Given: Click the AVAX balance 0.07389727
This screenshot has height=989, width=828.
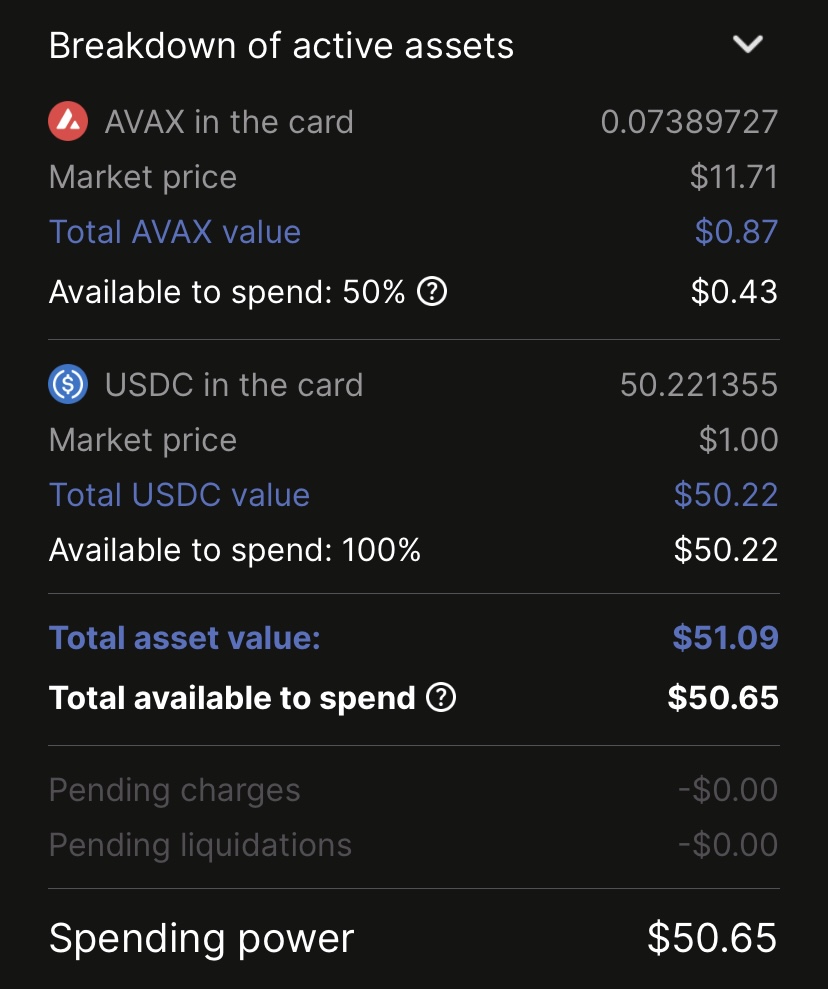Looking at the screenshot, I should click(x=689, y=122).
